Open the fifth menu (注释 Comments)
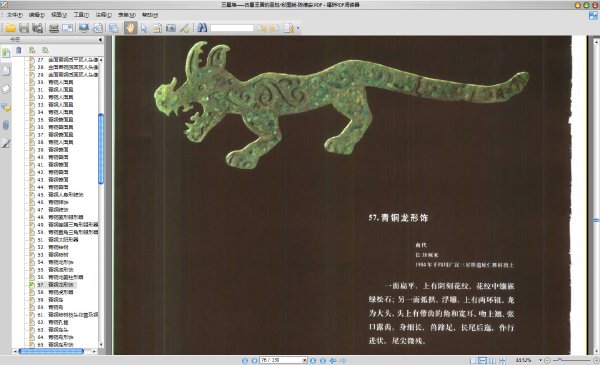 click(x=104, y=15)
